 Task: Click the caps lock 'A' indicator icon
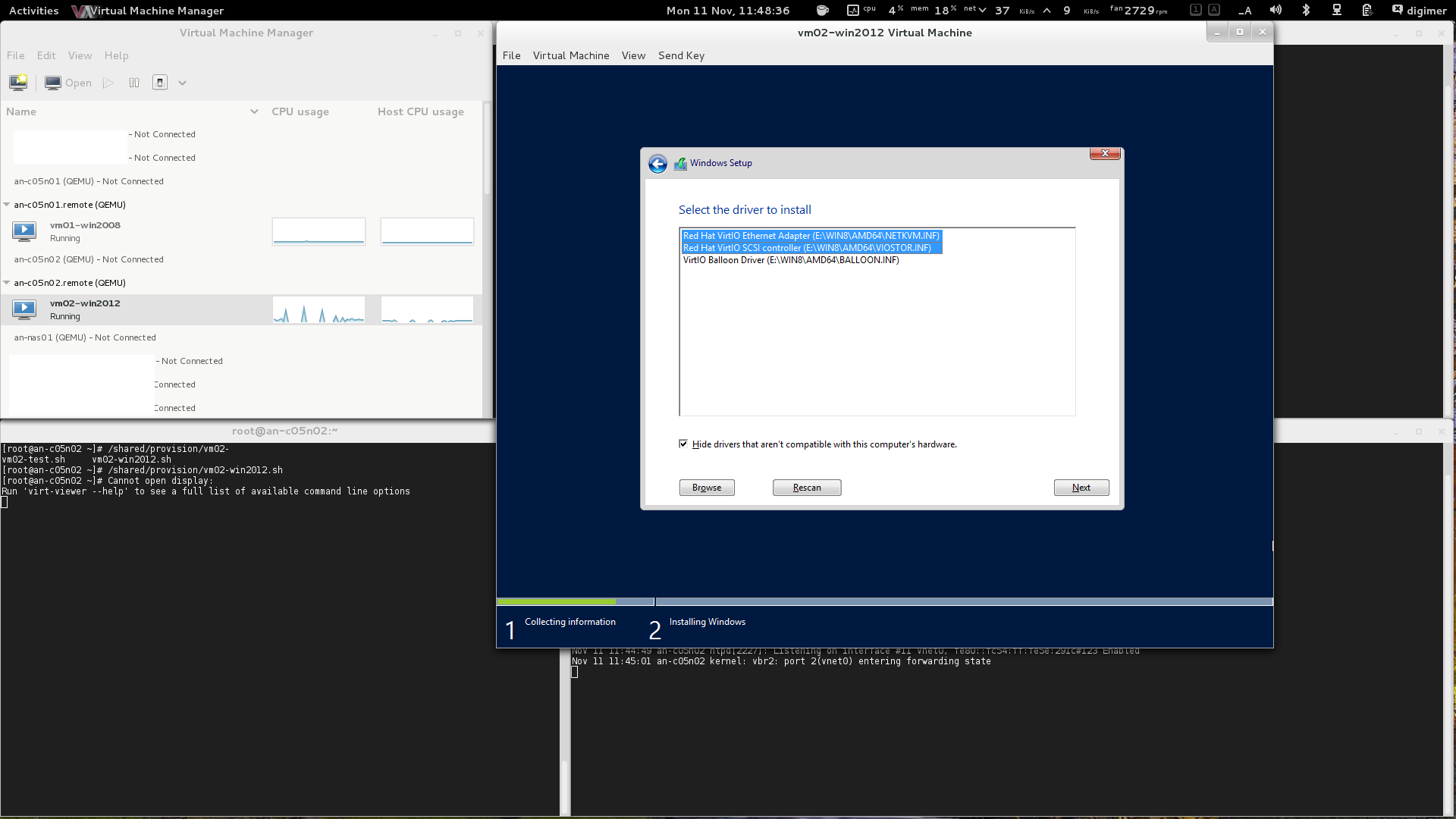pyautogui.click(x=1214, y=10)
